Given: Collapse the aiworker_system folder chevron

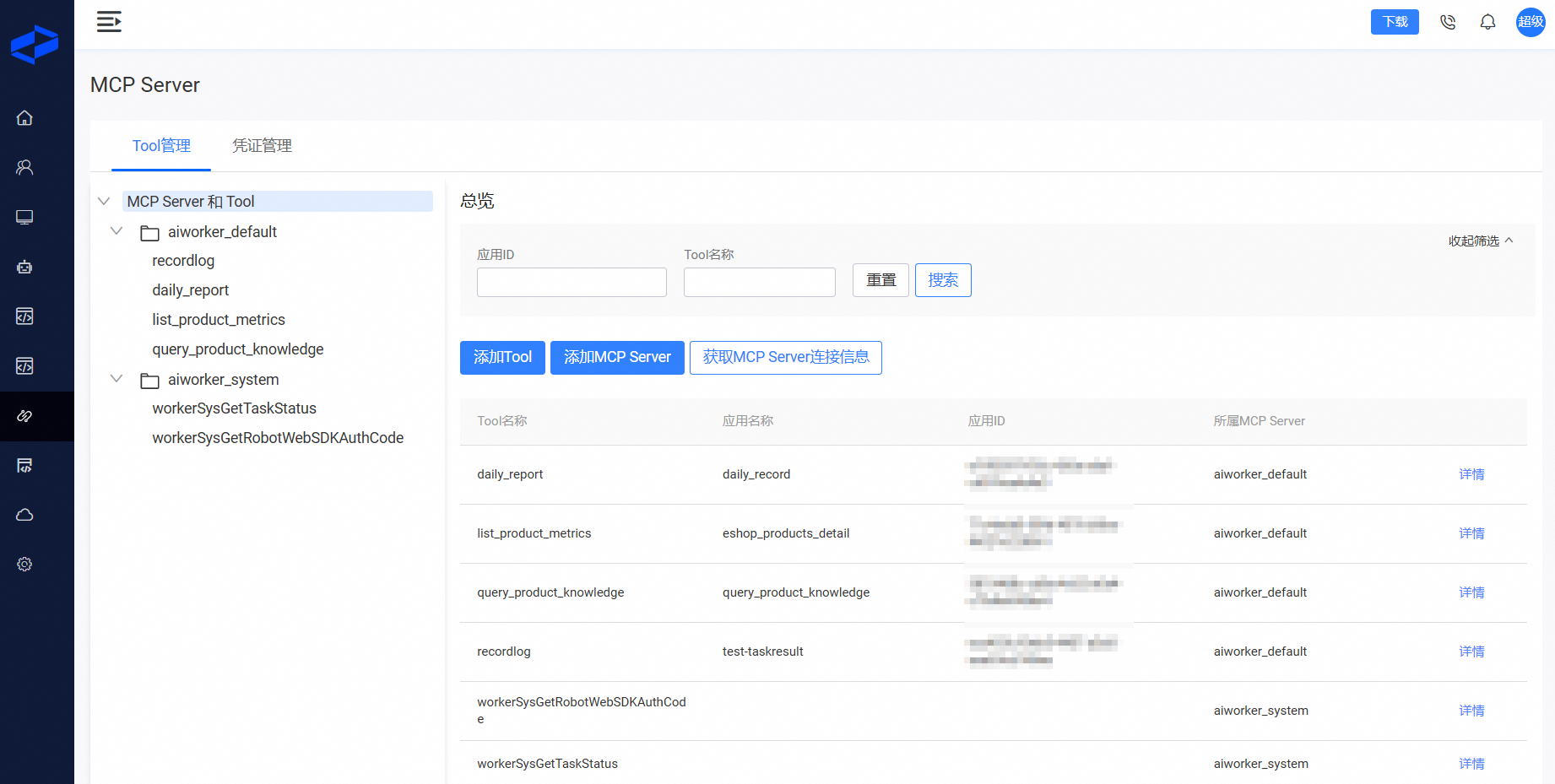Looking at the screenshot, I should pyautogui.click(x=116, y=379).
